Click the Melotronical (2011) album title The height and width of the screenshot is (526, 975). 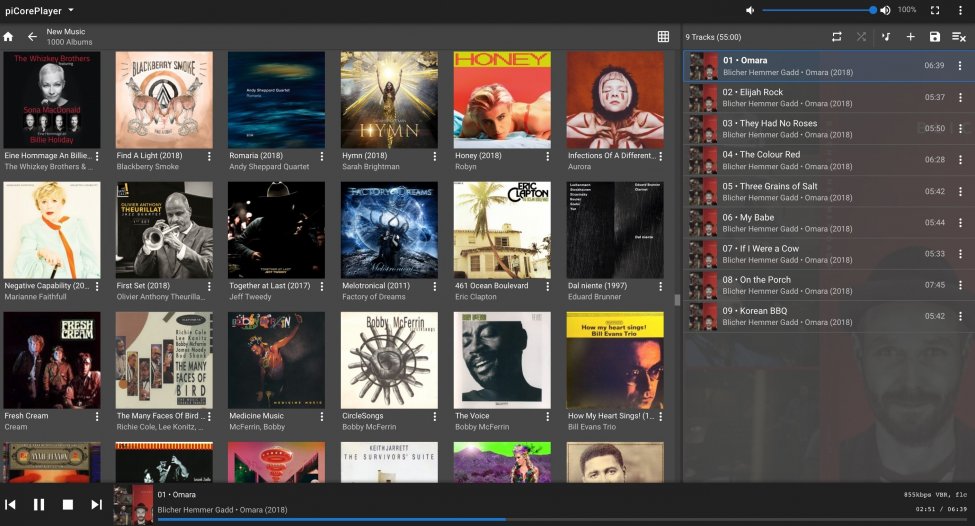tap(376, 285)
